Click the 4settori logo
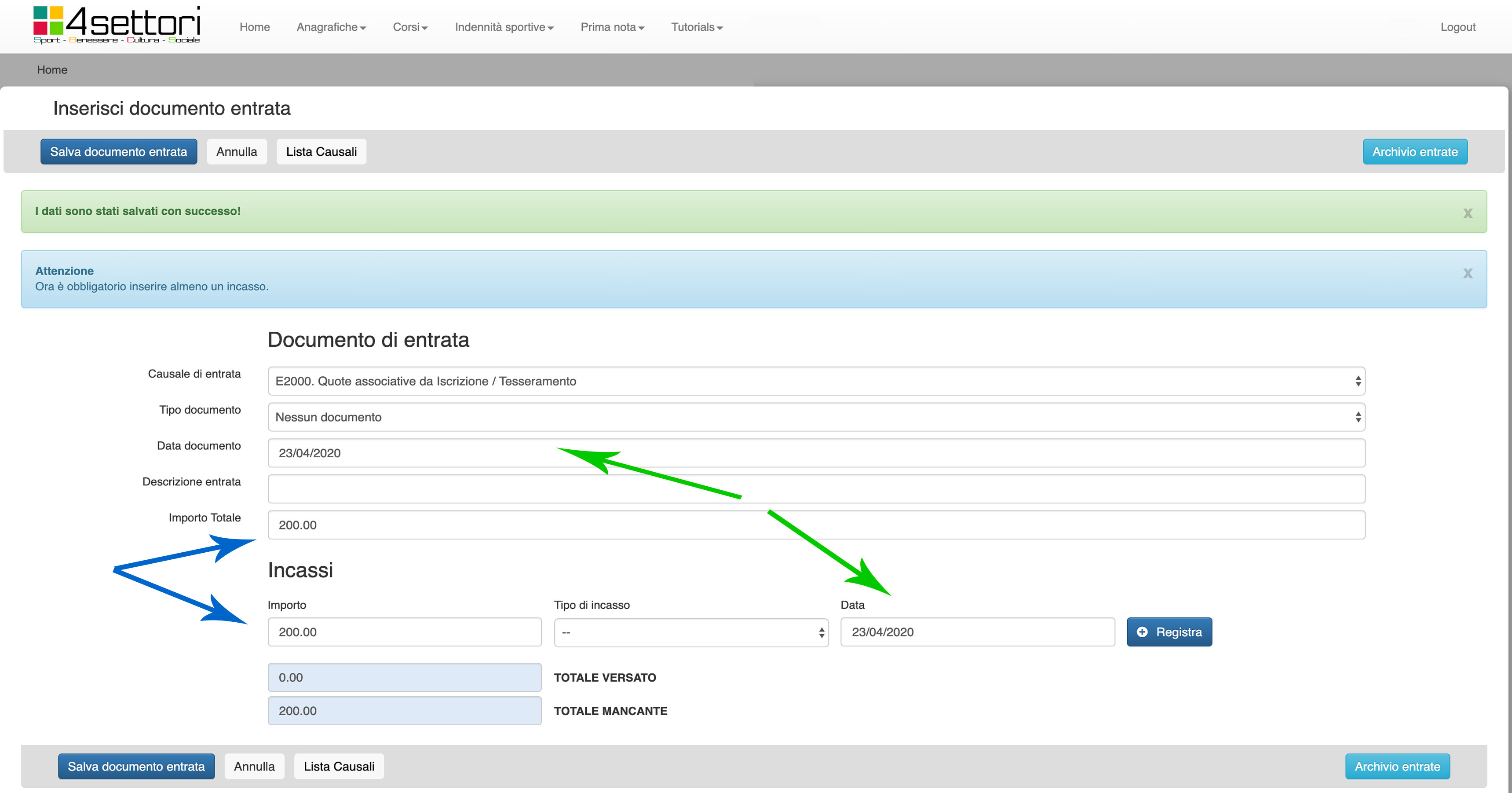Viewport: 1512px width, 793px height. (x=117, y=25)
